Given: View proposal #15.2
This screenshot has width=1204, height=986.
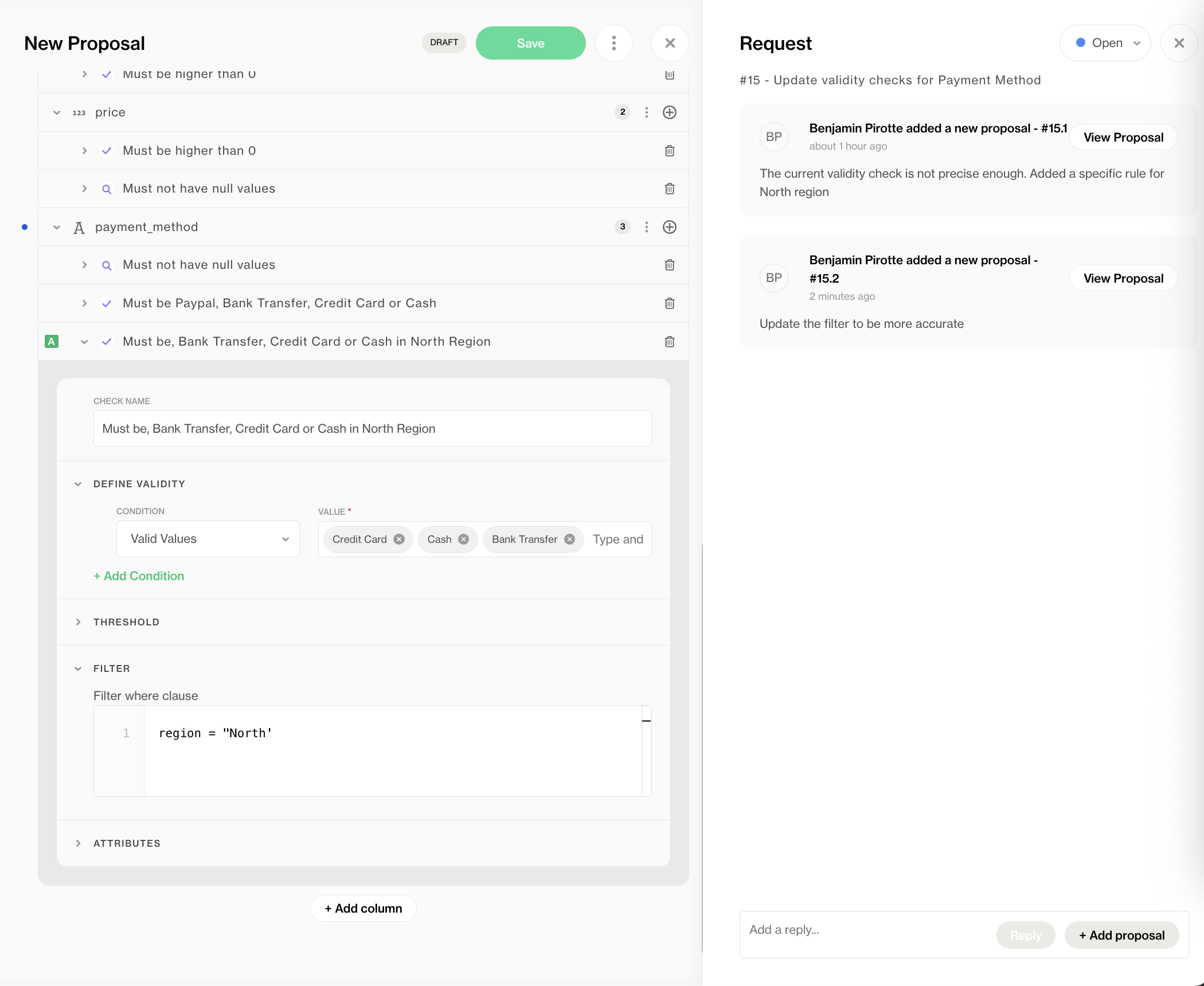Looking at the screenshot, I should (1123, 278).
